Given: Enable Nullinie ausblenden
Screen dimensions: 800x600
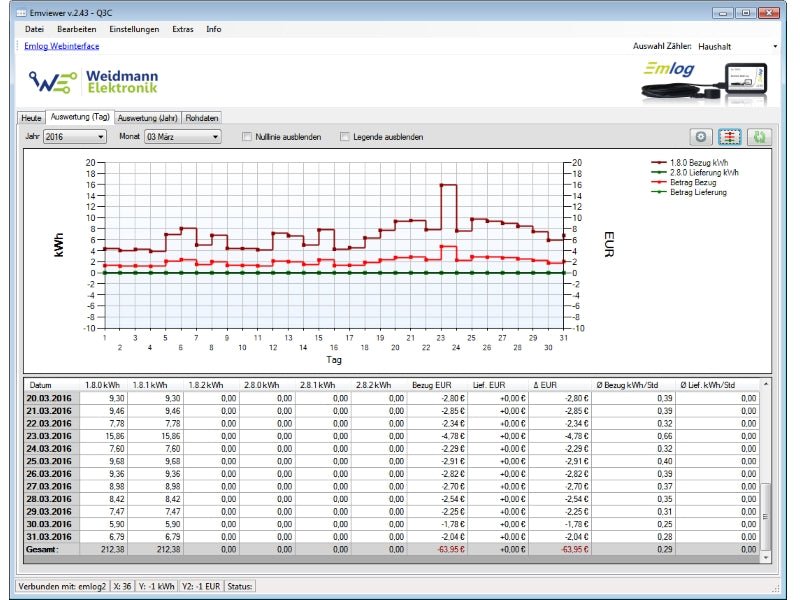Looking at the screenshot, I should pos(245,137).
